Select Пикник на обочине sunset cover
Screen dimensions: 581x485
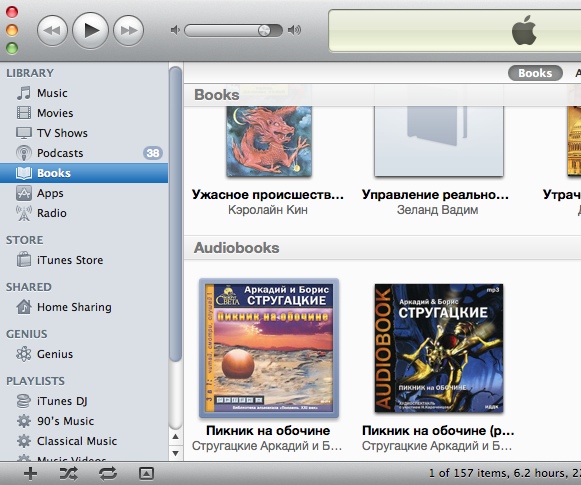269,348
